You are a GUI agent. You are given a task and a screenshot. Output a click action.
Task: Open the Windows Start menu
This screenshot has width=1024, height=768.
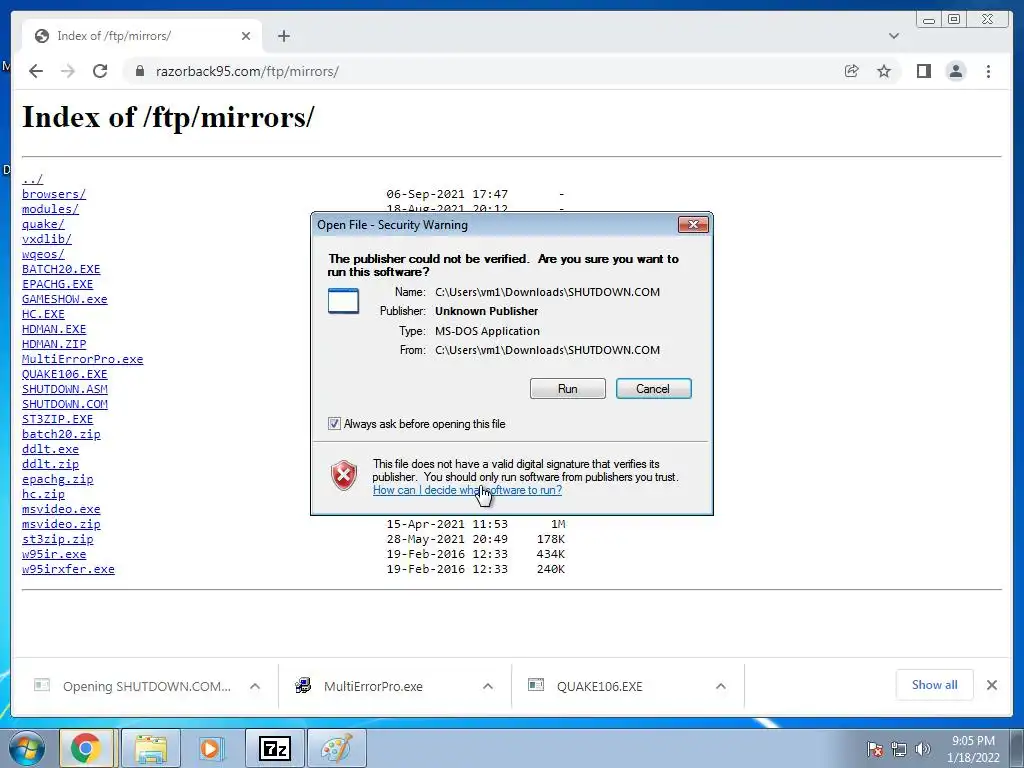tap(26, 748)
